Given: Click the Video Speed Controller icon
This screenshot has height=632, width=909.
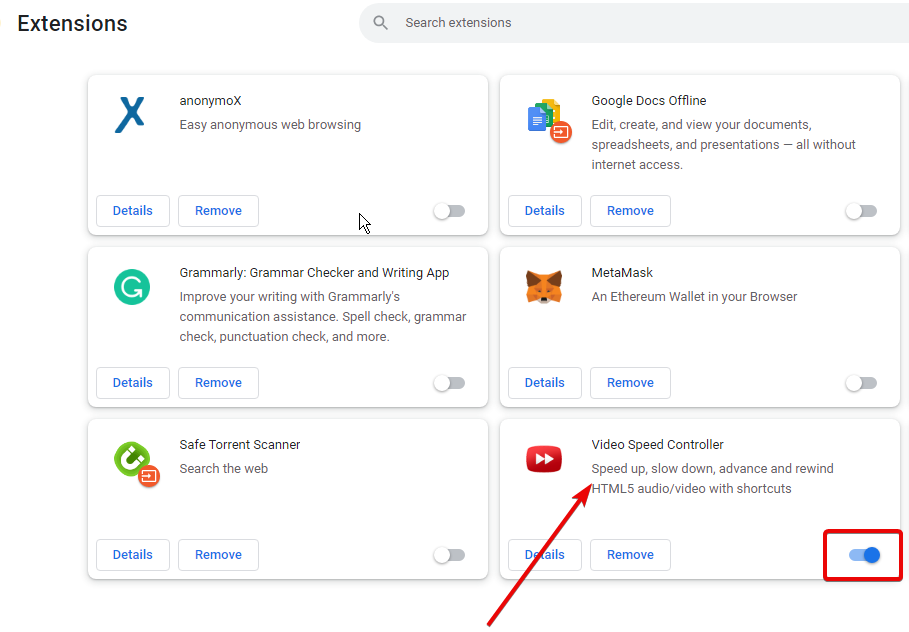Looking at the screenshot, I should (x=544, y=460).
